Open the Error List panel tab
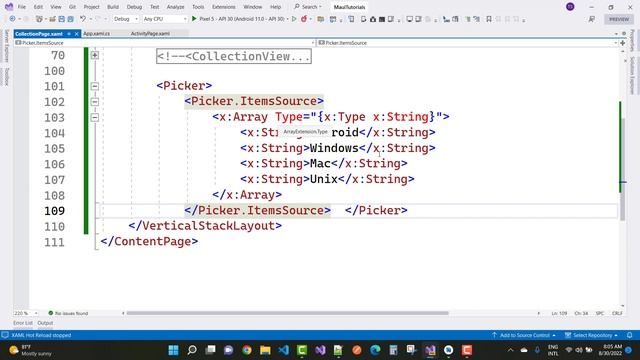Viewport: 640px width, 360px height. 23,323
